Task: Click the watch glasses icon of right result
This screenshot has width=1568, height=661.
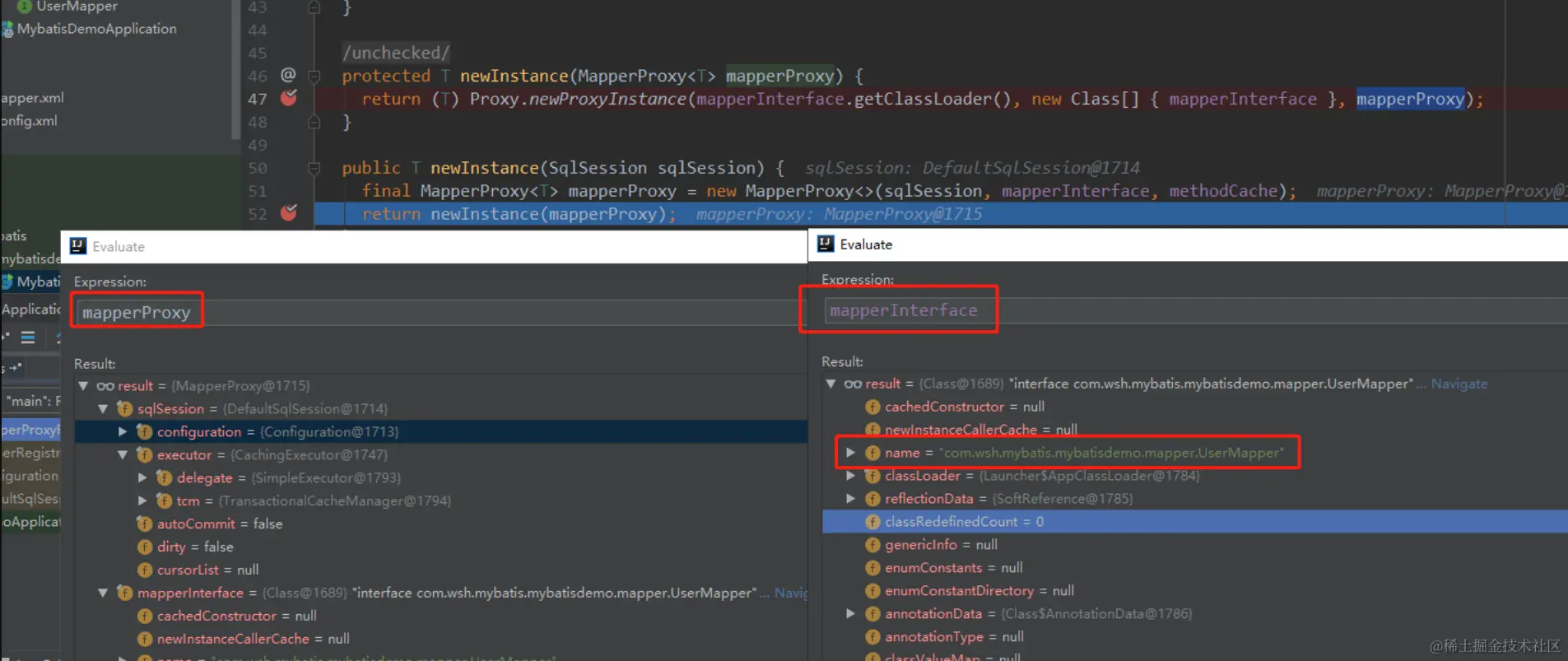Action: click(x=853, y=384)
